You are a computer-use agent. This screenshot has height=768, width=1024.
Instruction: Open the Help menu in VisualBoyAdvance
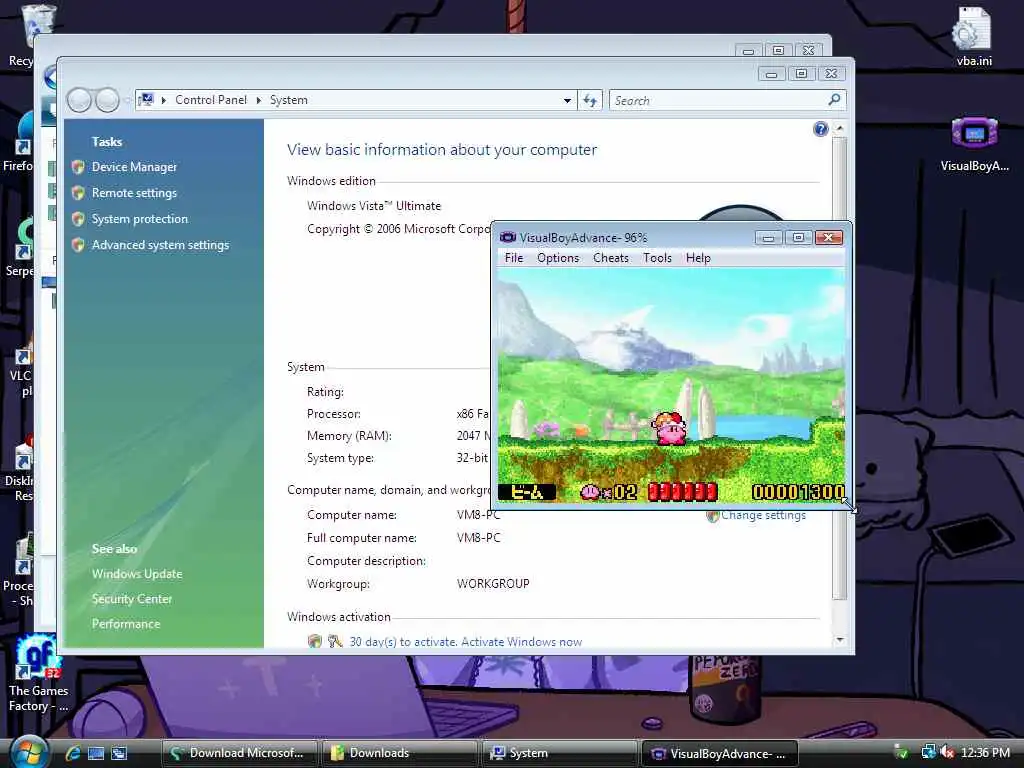click(698, 258)
